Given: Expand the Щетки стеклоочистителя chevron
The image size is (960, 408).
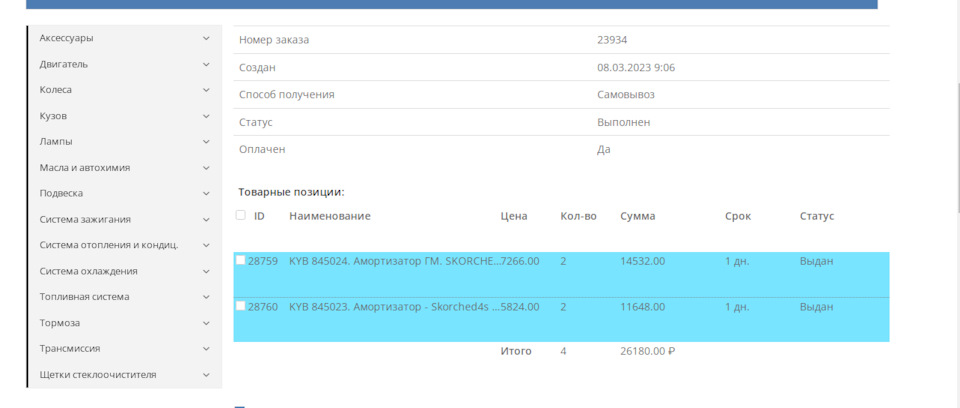Looking at the screenshot, I should click(x=206, y=375).
